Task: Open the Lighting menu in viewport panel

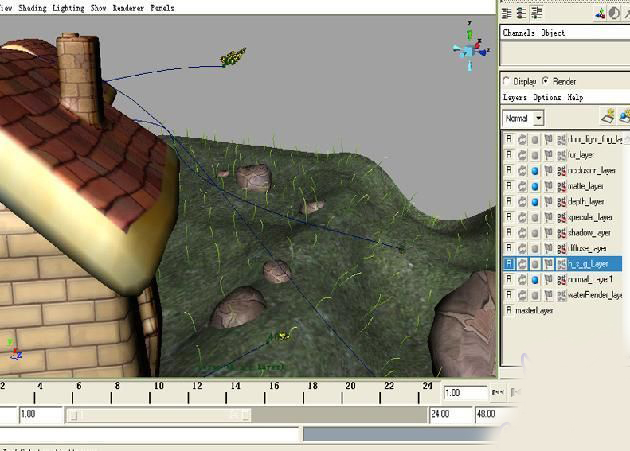Action: point(67,7)
